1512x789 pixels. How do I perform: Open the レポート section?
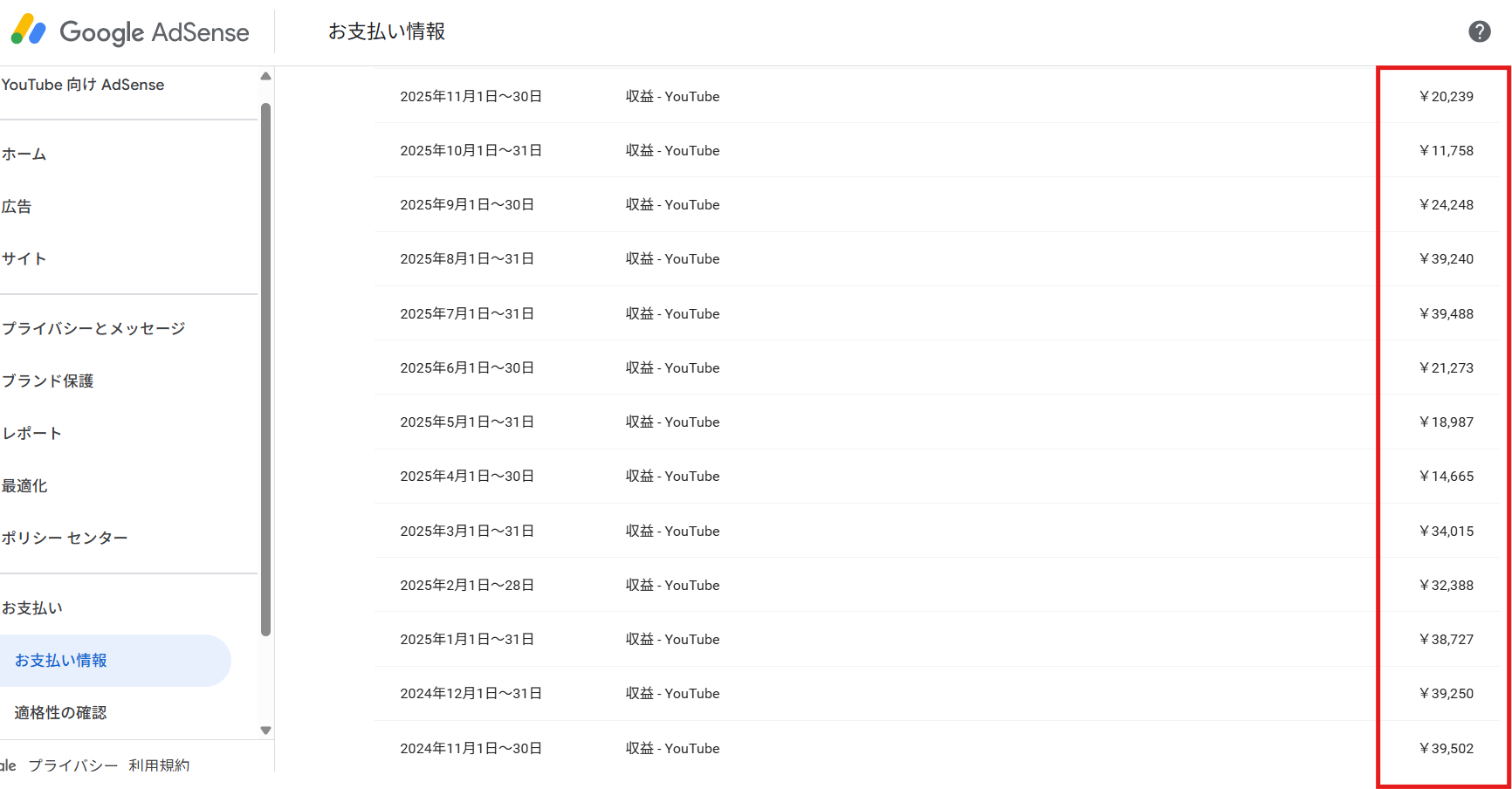point(31,434)
